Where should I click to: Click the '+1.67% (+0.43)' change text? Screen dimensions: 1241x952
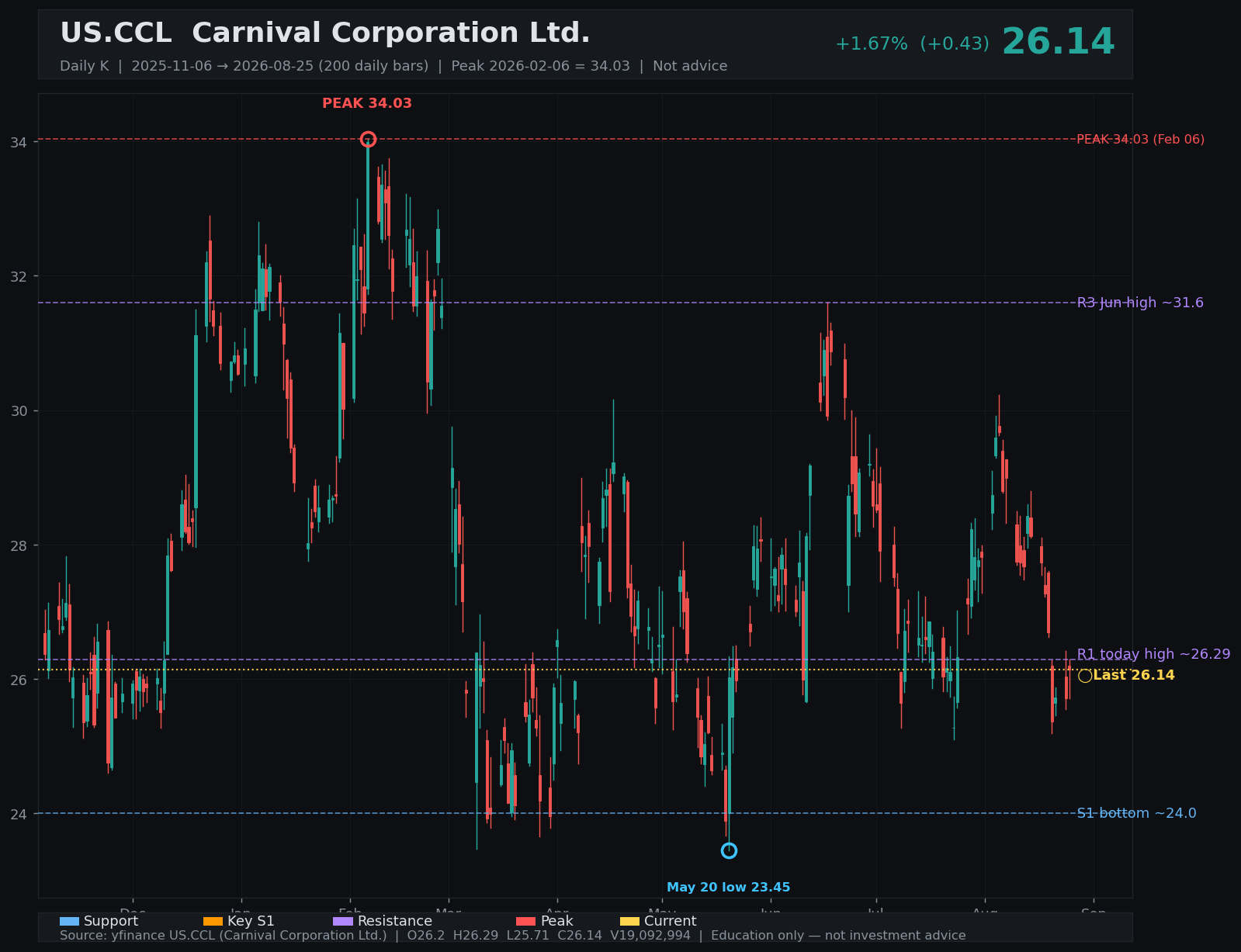click(x=912, y=44)
